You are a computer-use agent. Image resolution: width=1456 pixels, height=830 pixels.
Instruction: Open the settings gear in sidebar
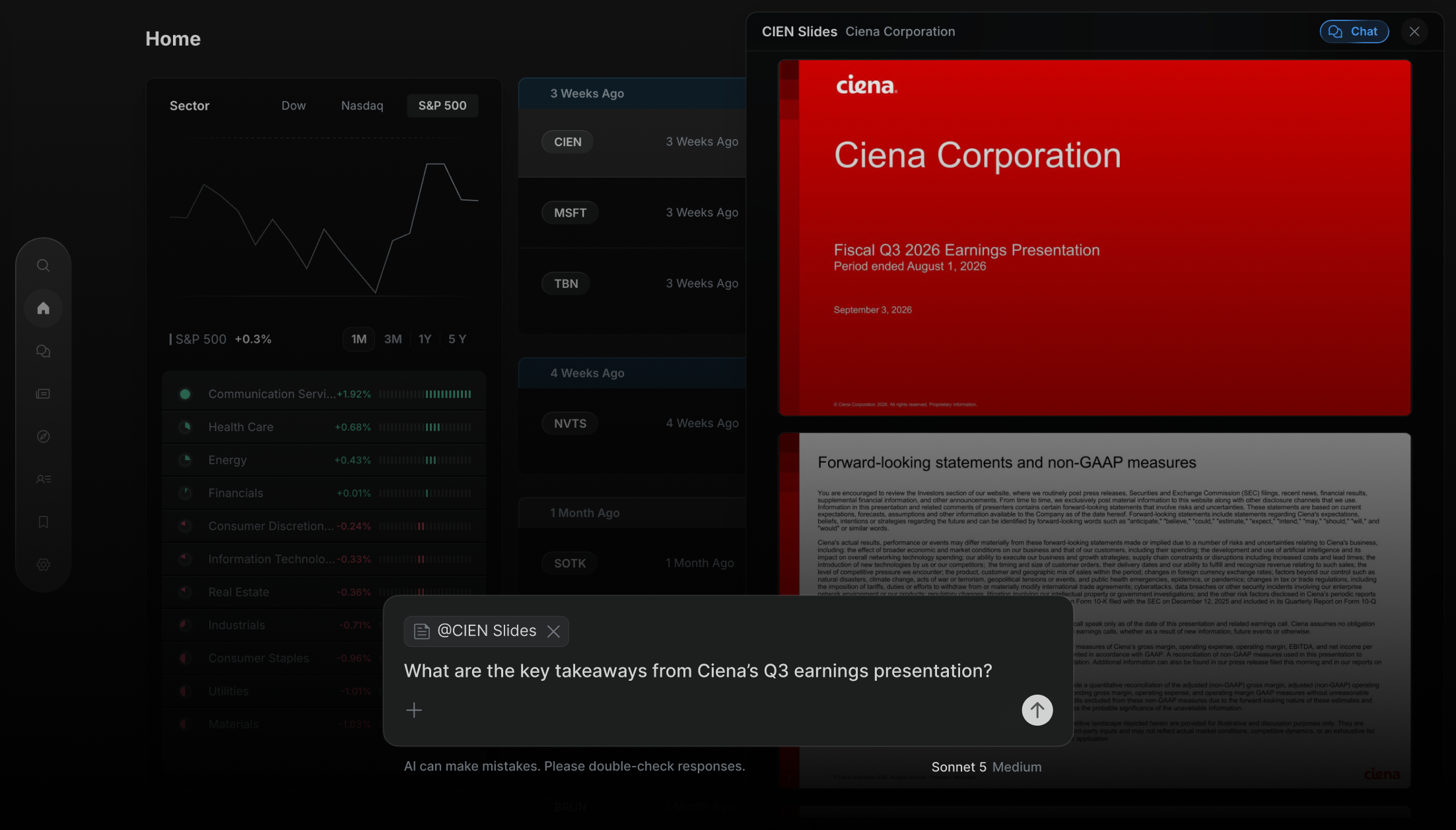tap(43, 565)
